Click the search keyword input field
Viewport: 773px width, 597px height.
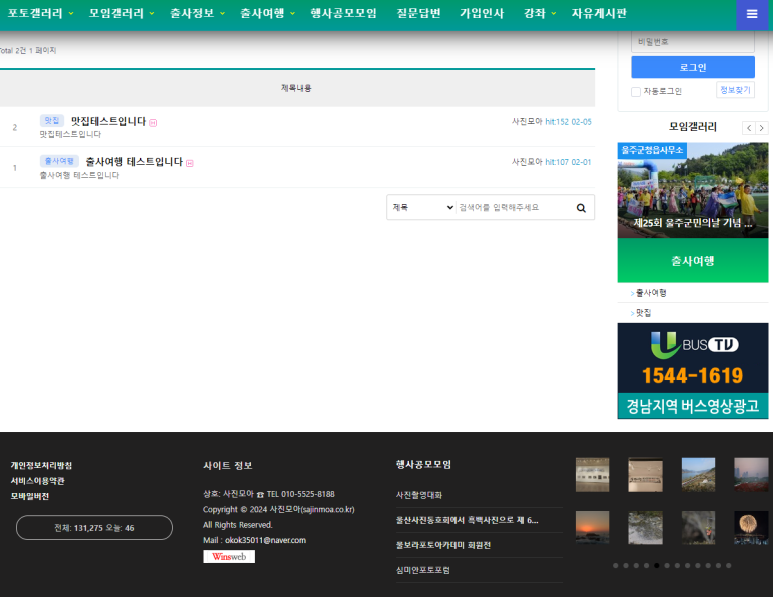(x=512, y=208)
